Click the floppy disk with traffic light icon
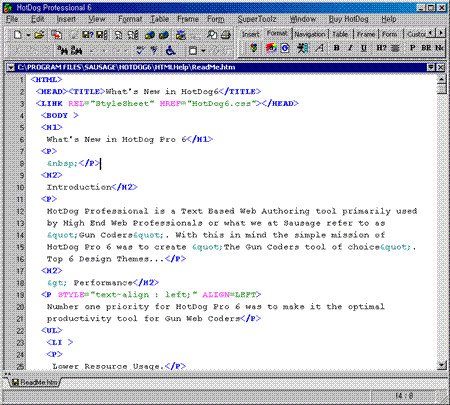The width and height of the screenshot is (450, 405). pyautogui.click(x=101, y=35)
